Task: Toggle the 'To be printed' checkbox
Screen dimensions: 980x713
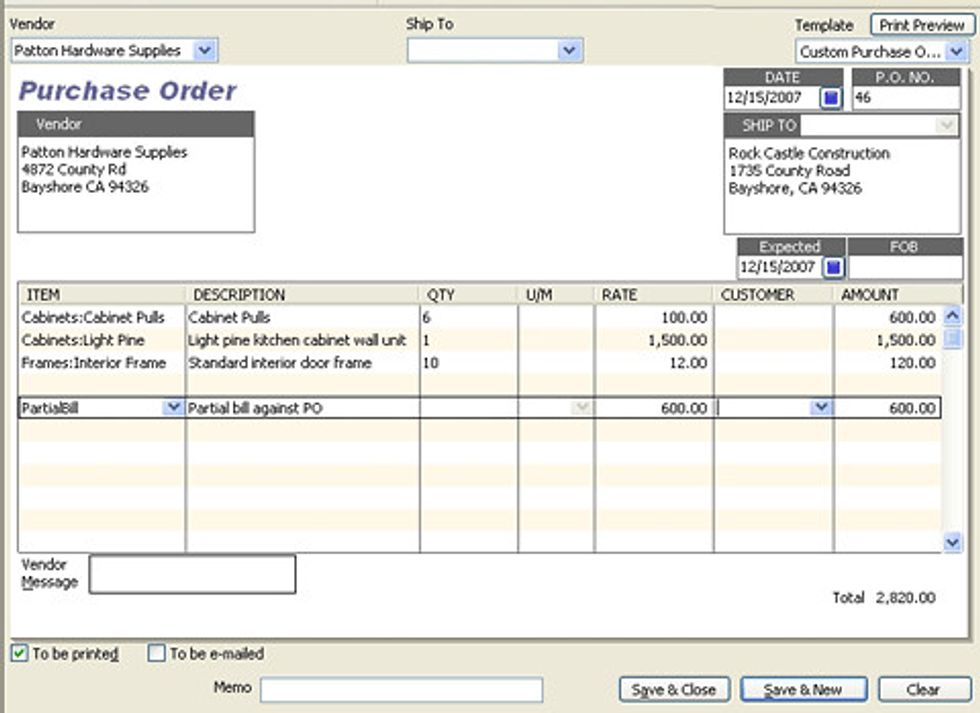Action: 20,654
